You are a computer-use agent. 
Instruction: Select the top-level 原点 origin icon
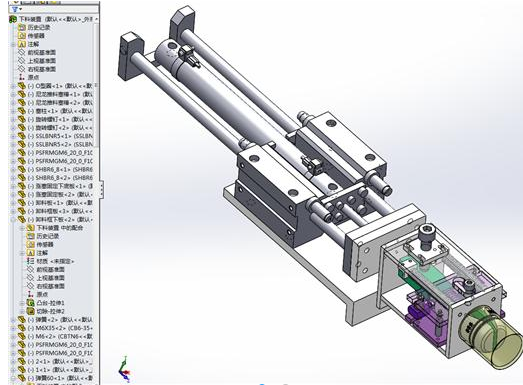pos(22,77)
